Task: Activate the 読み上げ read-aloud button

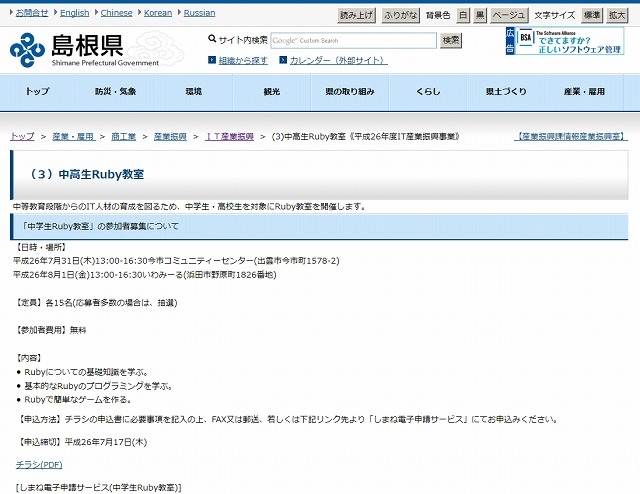Action: click(x=357, y=16)
